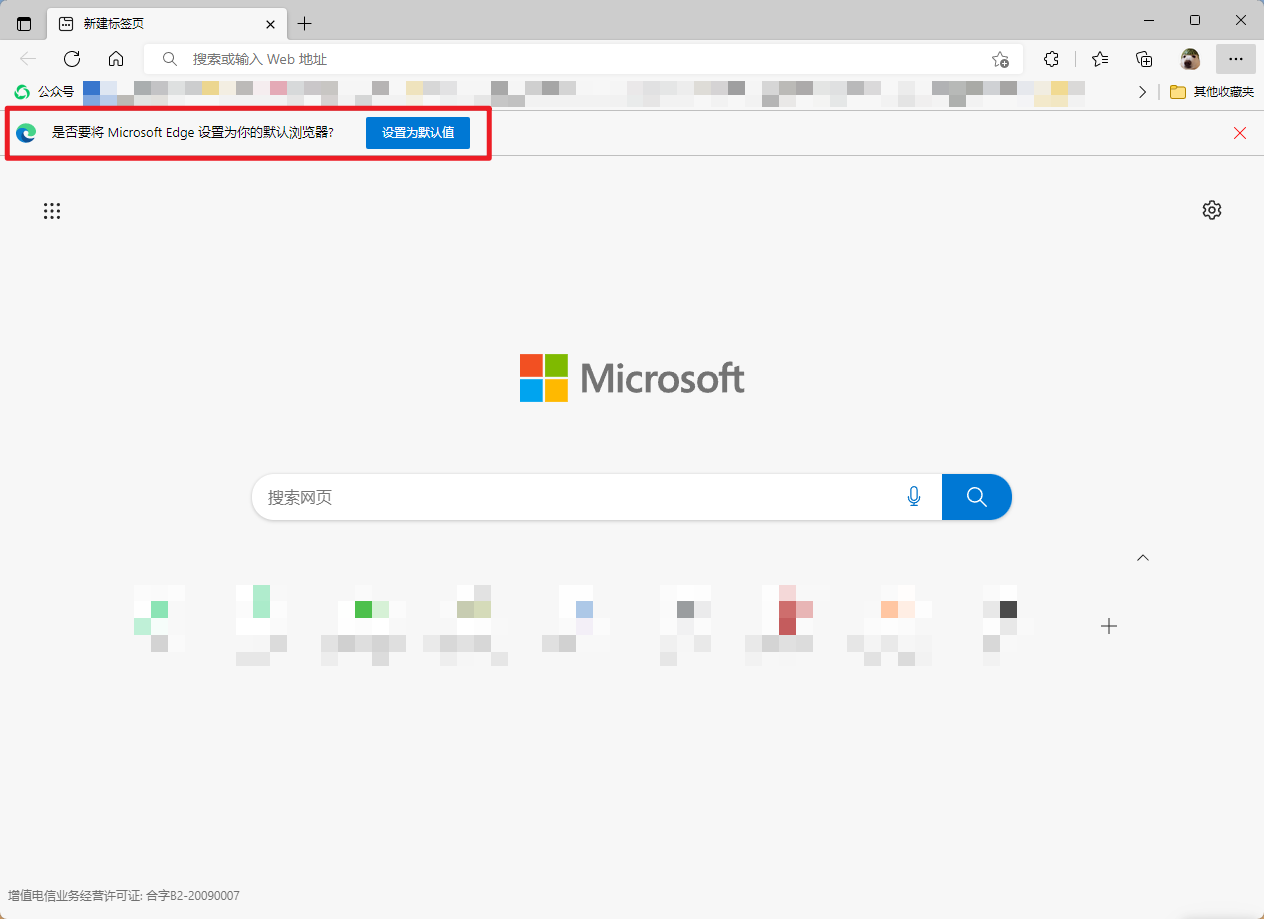Go to the home page icon
The image size is (1264, 919).
click(x=116, y=59)
